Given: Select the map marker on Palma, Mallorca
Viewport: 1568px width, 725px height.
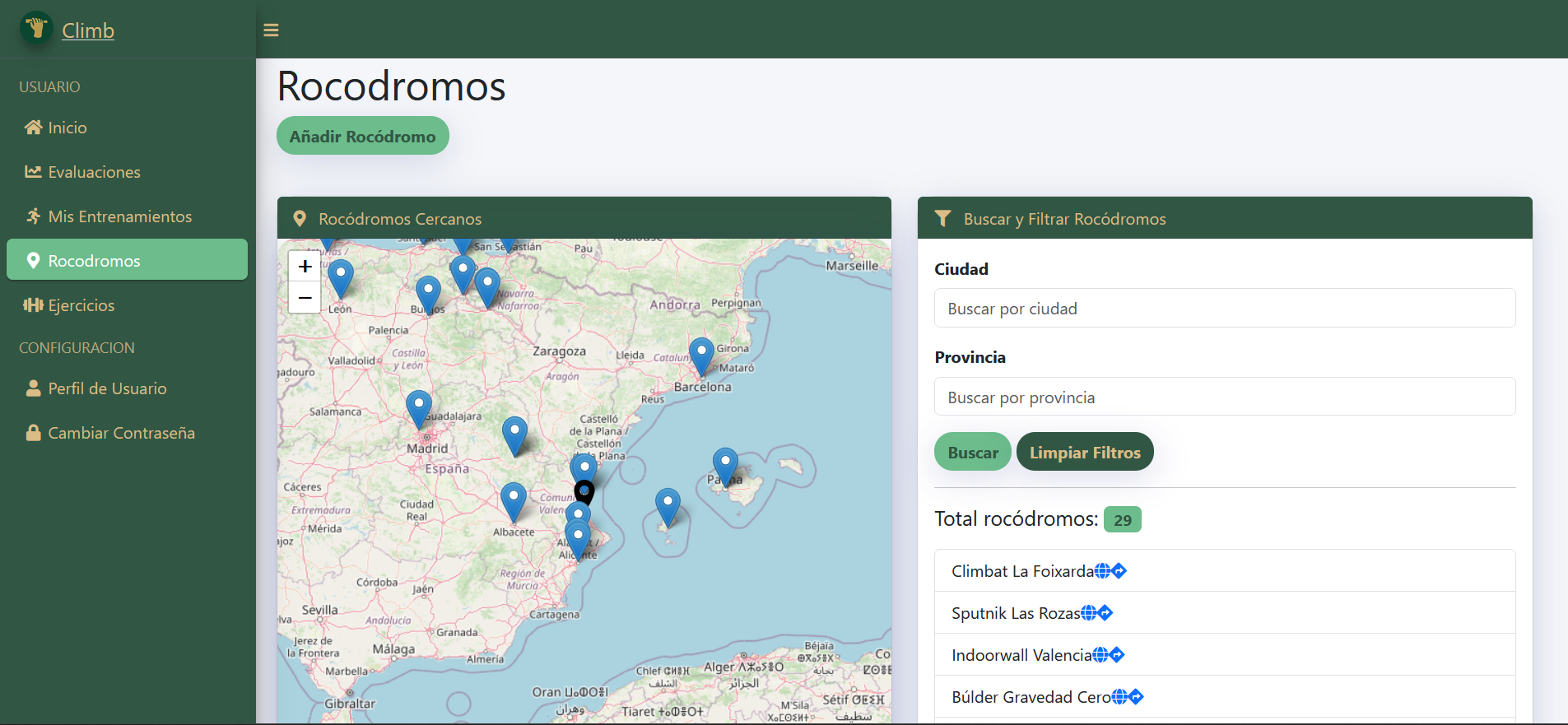Looking at the screenshot, I should coord(724,465).
